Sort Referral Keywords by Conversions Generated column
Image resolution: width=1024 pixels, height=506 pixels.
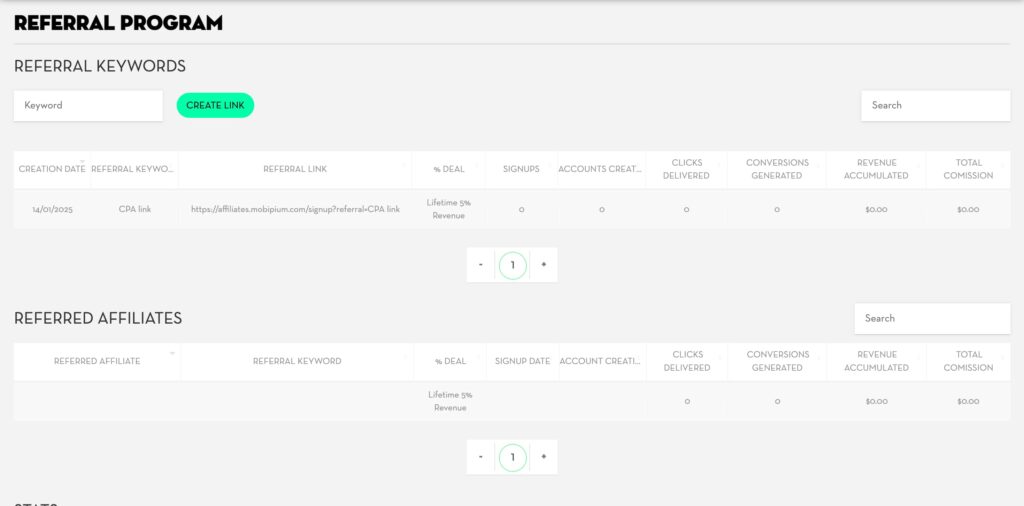tap(777, 169)
